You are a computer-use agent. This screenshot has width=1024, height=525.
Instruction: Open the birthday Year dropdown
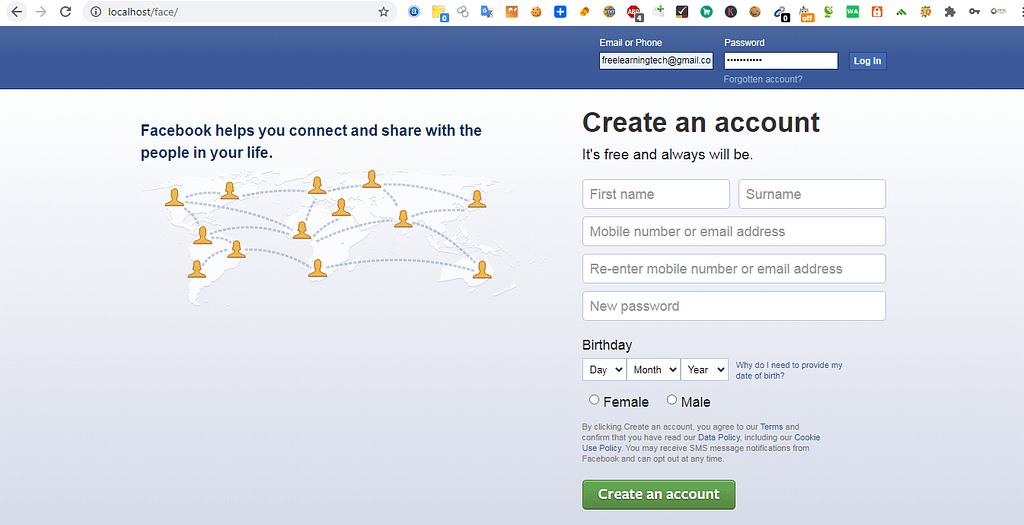[705, 370]
